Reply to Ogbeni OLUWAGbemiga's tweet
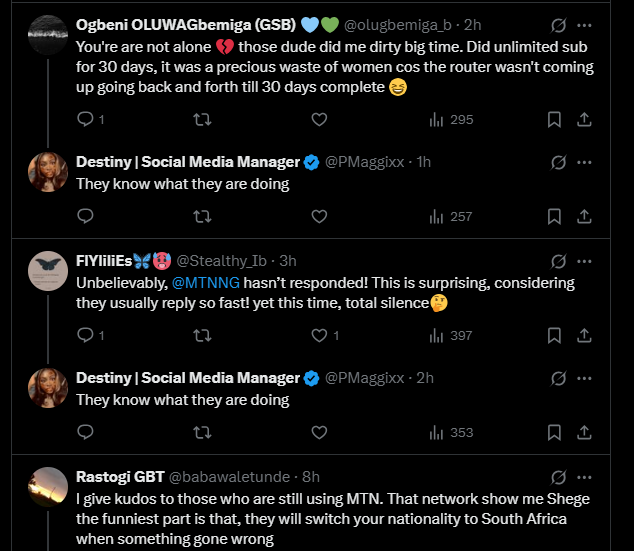 tap(85, 120)
